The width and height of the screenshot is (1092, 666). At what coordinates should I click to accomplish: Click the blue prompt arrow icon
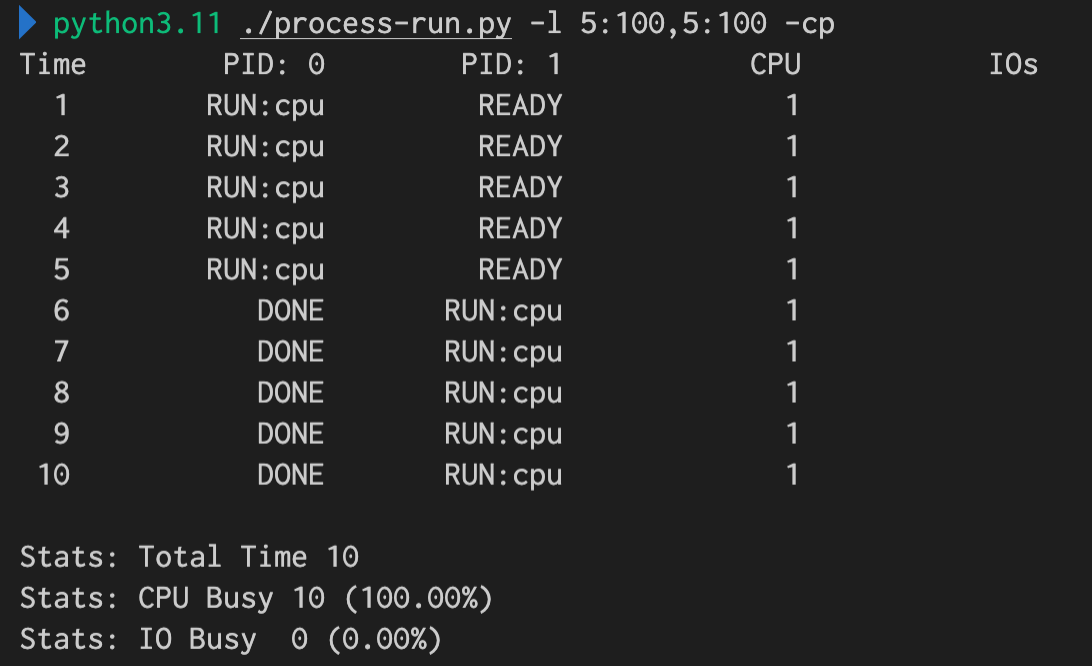(x=27, y=22)
